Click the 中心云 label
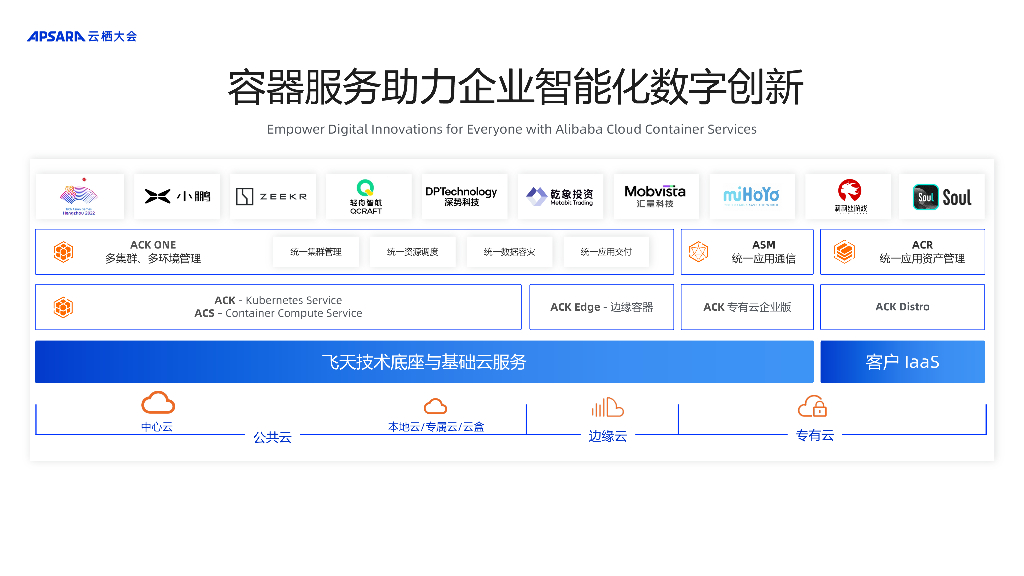Image resolution: width=1024 pixels, height=576 pixels. pos(157,426)
